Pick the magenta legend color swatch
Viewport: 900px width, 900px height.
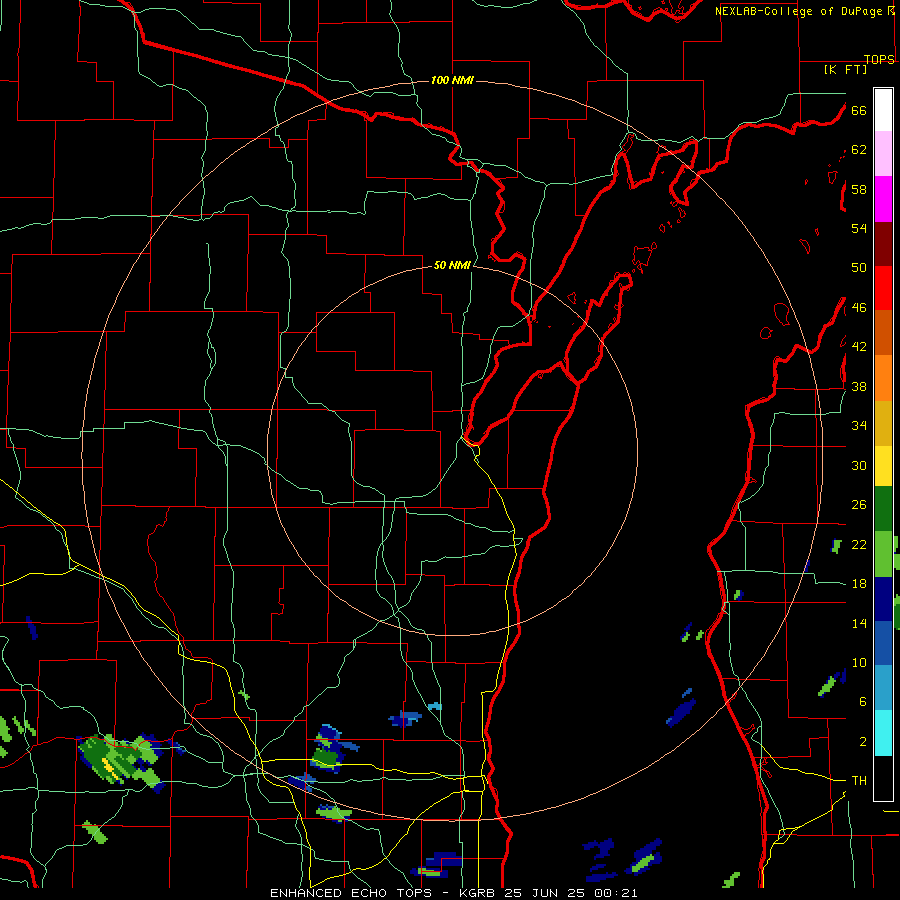(x=883, y=199)
